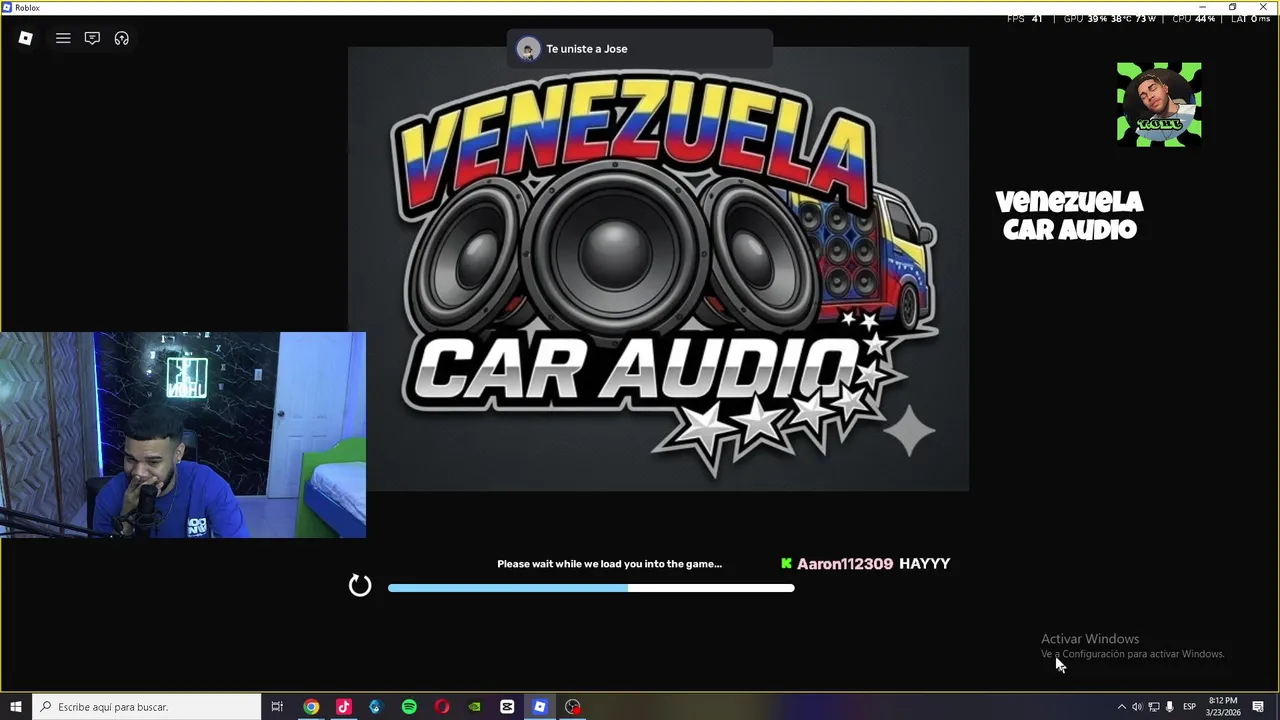
Task: Minimize the Roblox window
Action: pyautogui.click(x=1203, y=7)
